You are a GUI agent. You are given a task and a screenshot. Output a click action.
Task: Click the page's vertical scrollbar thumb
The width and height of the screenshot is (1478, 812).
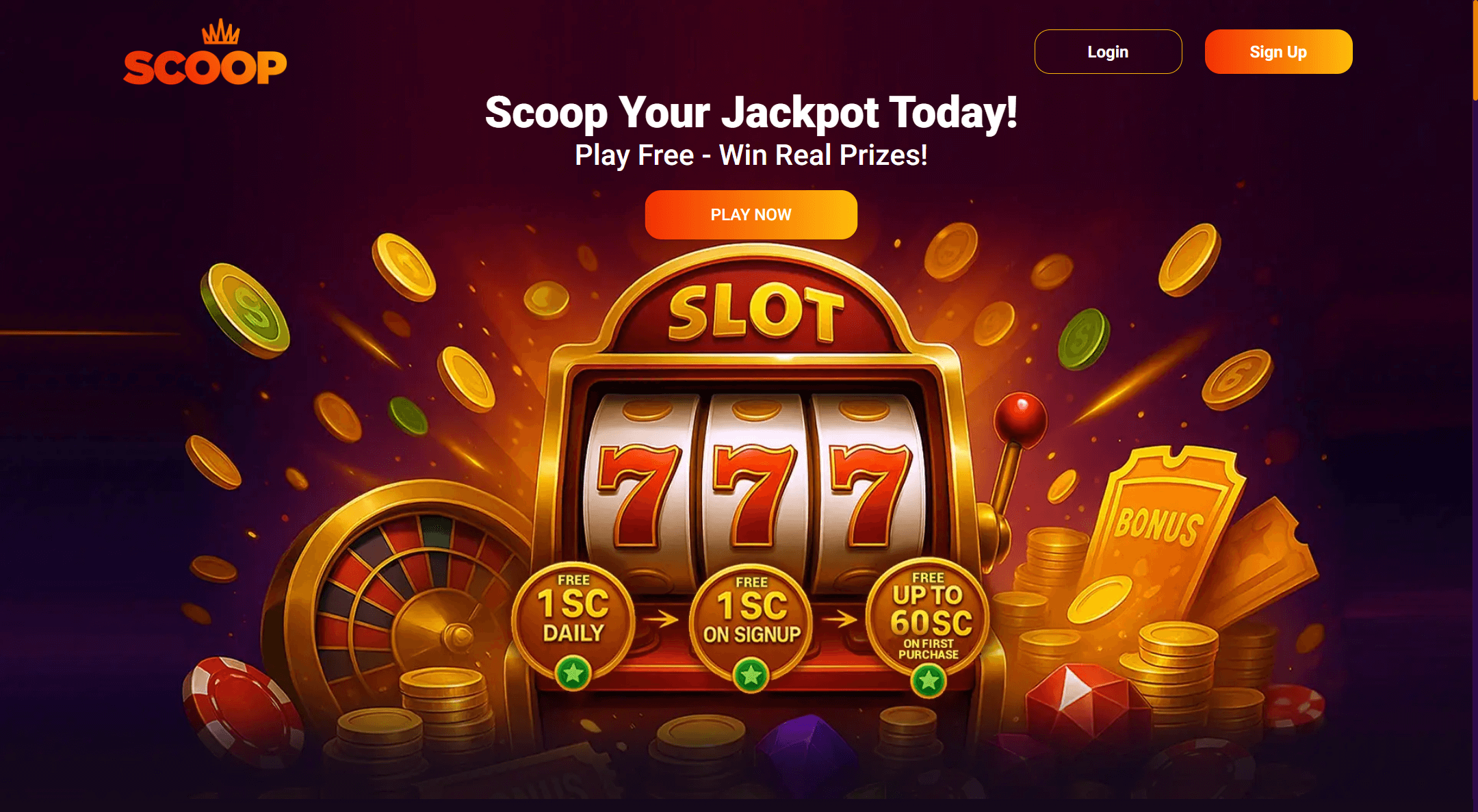click(x=1475, y=51)
